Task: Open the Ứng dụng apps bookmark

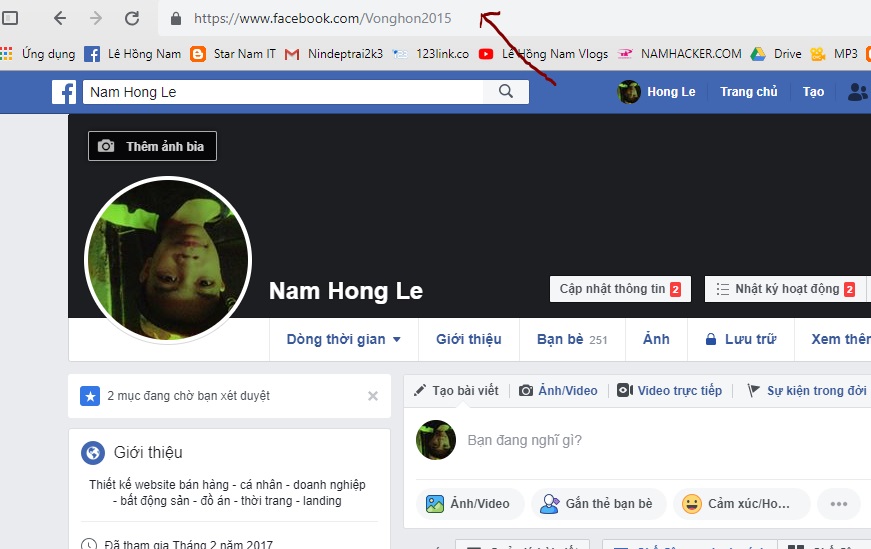Action: coord(38,54)
